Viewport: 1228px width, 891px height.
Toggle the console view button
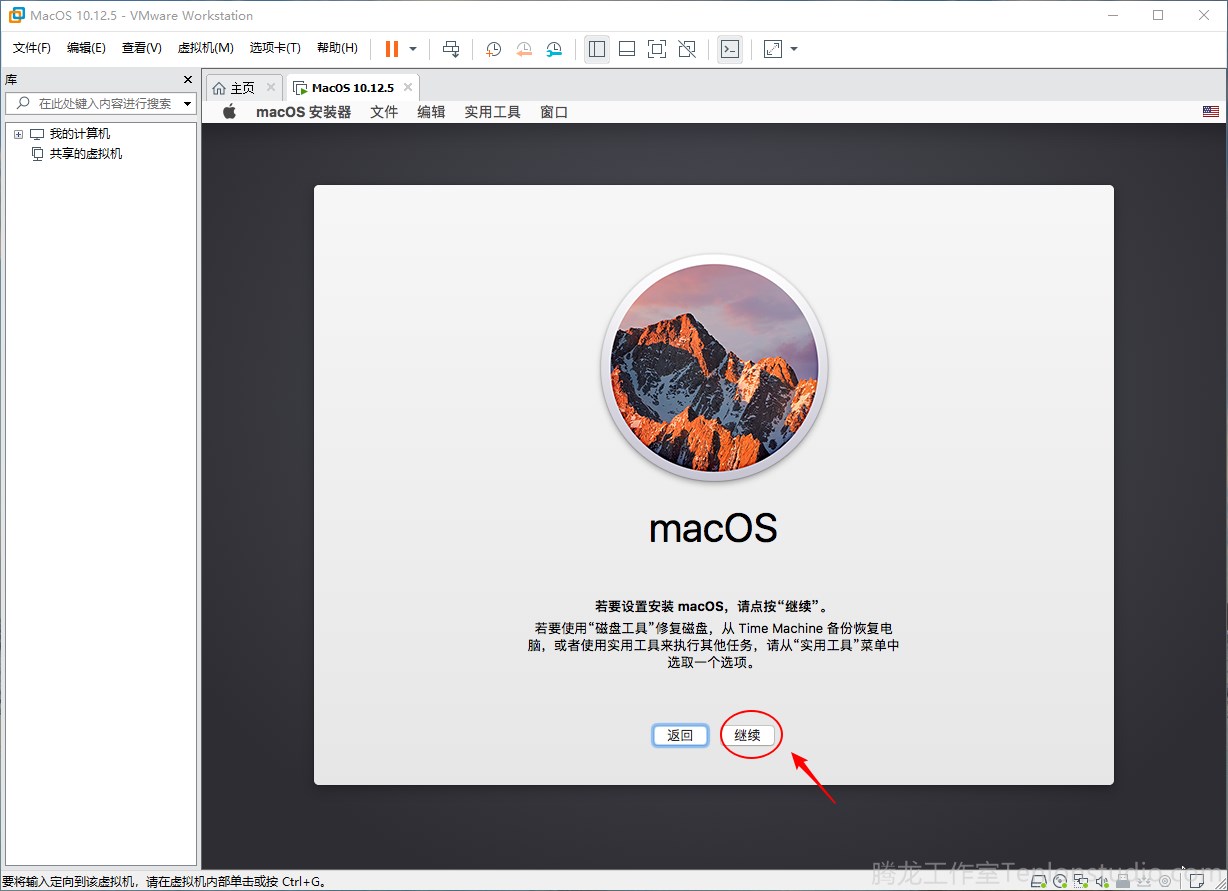click(x=730, y=49)
